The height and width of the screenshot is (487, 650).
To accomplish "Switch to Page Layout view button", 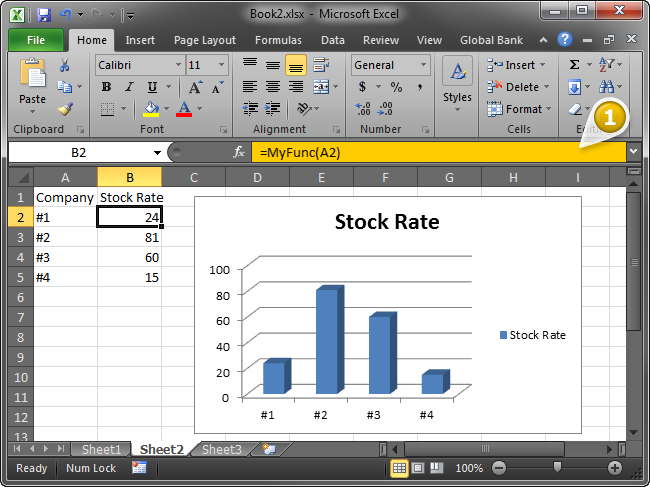I will point(418,468).
